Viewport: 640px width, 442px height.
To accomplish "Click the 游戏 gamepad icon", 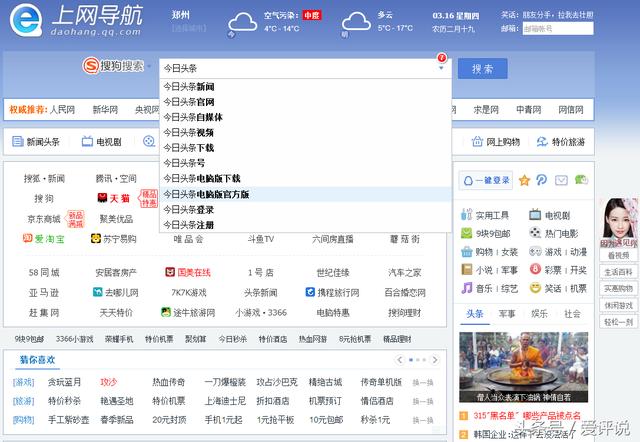I will coord(535,251).
